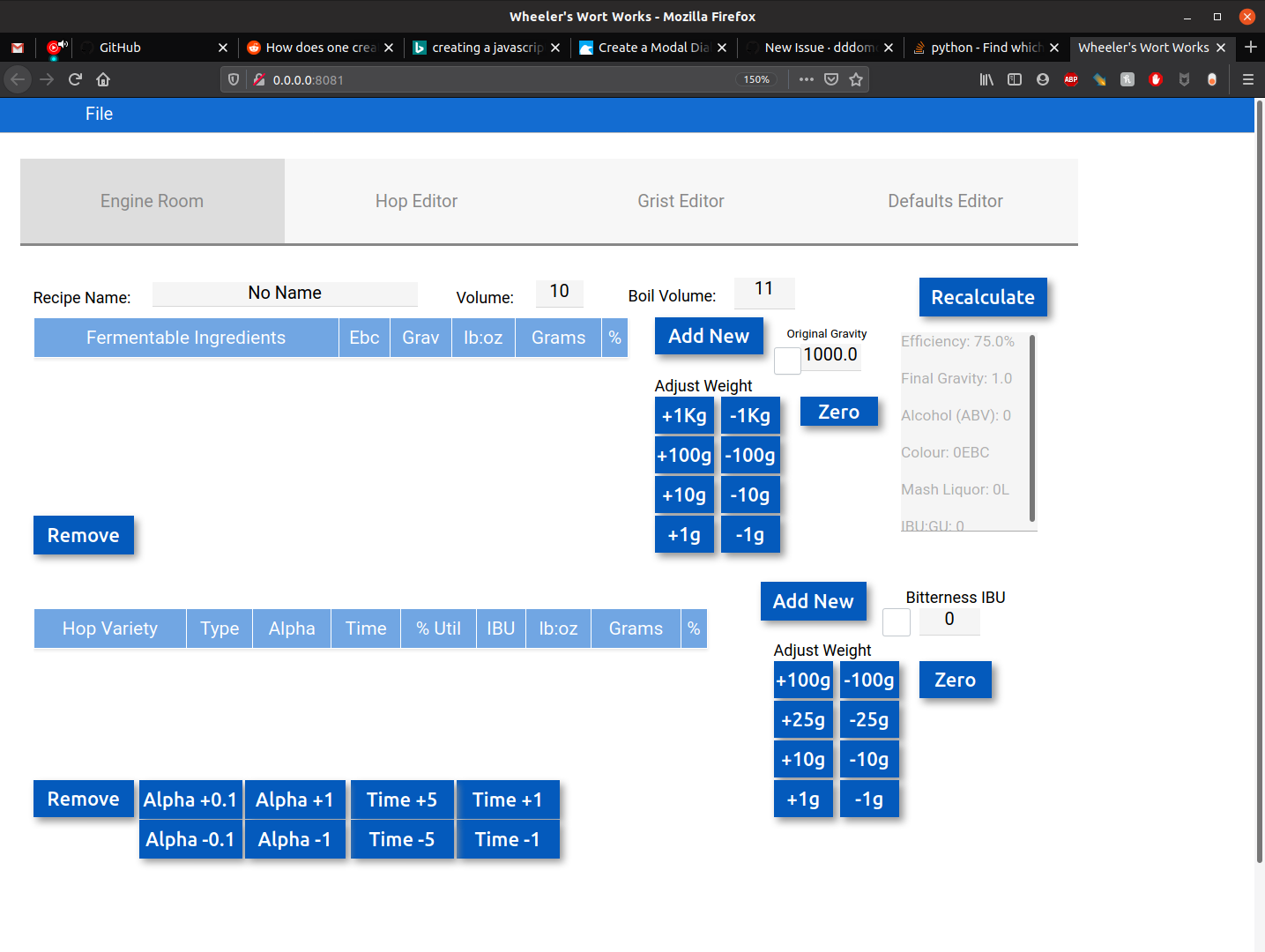Tick the Bitterness IBU checkbox
This screenshot has height=952, width=1265.
(896, 622)
